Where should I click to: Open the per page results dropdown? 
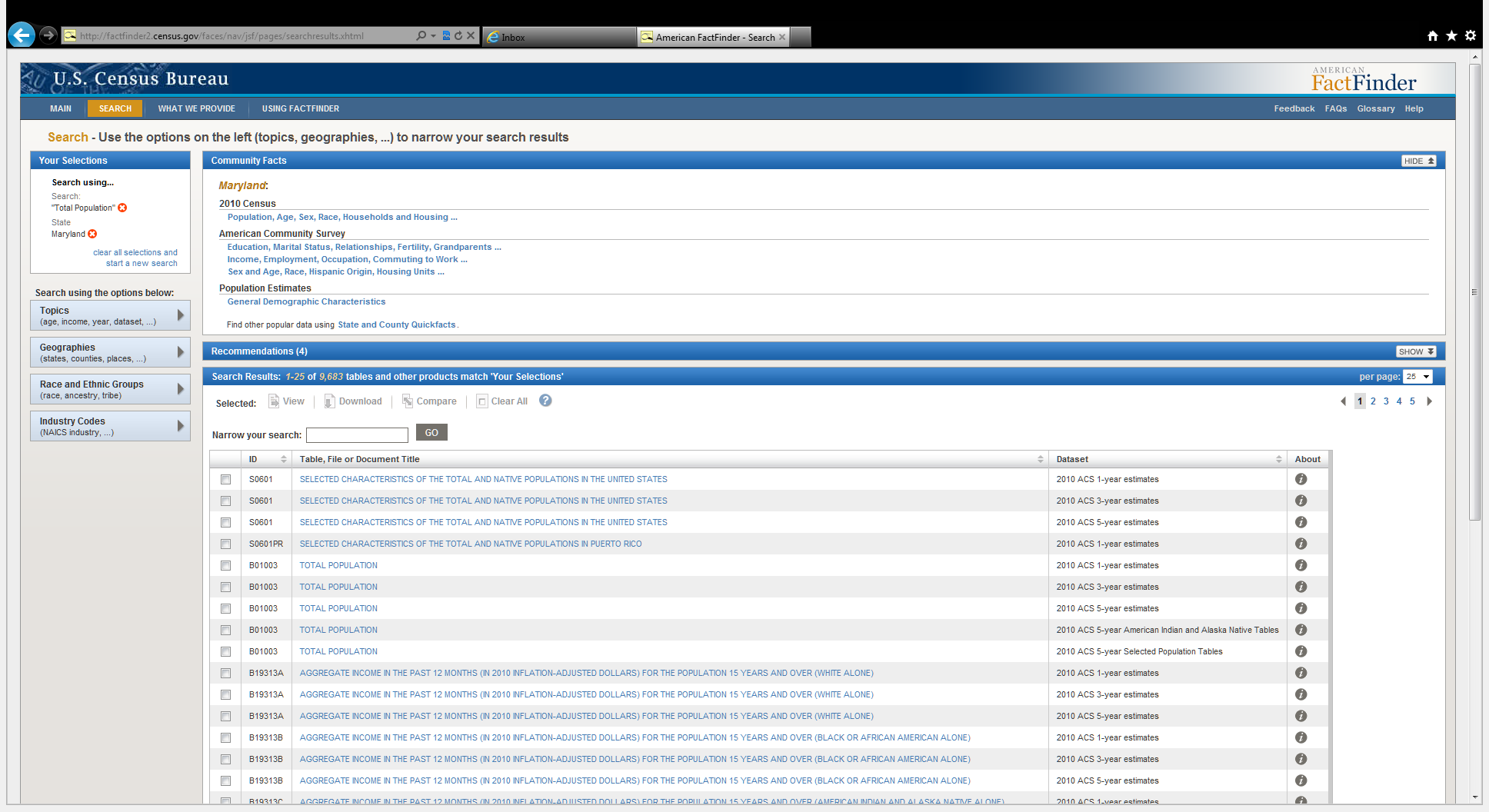pos(1417,377)
